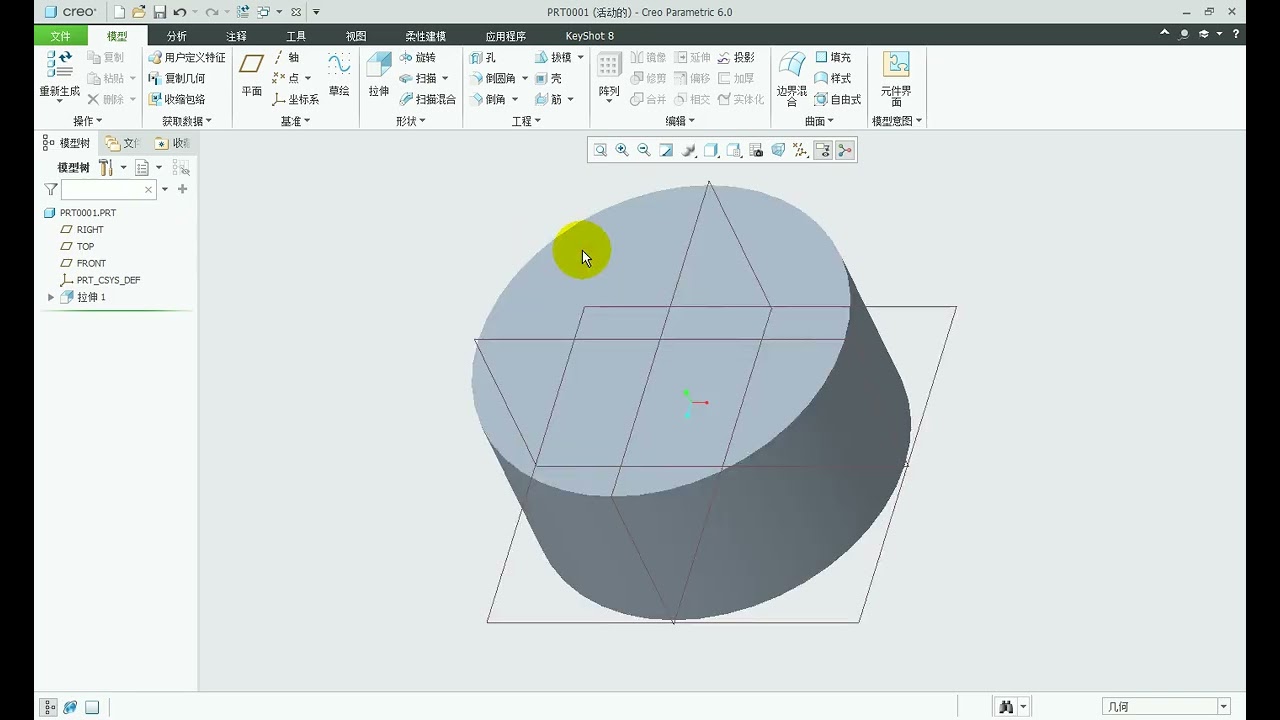Open the 分析 ribbon tab

pos(177,36)
